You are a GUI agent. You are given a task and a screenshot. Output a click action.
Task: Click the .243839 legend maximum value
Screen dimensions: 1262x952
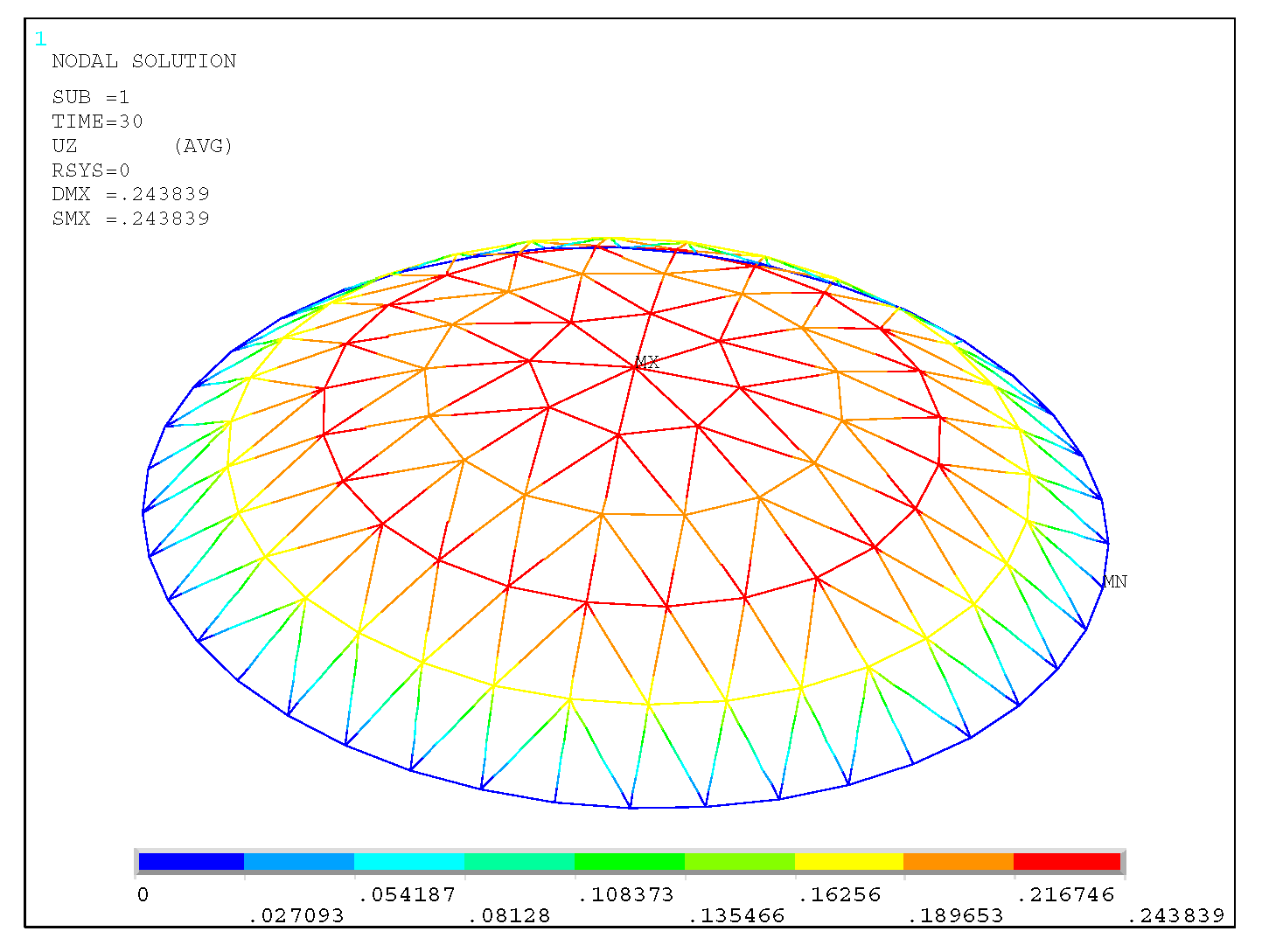click(x=1175, y=916)
